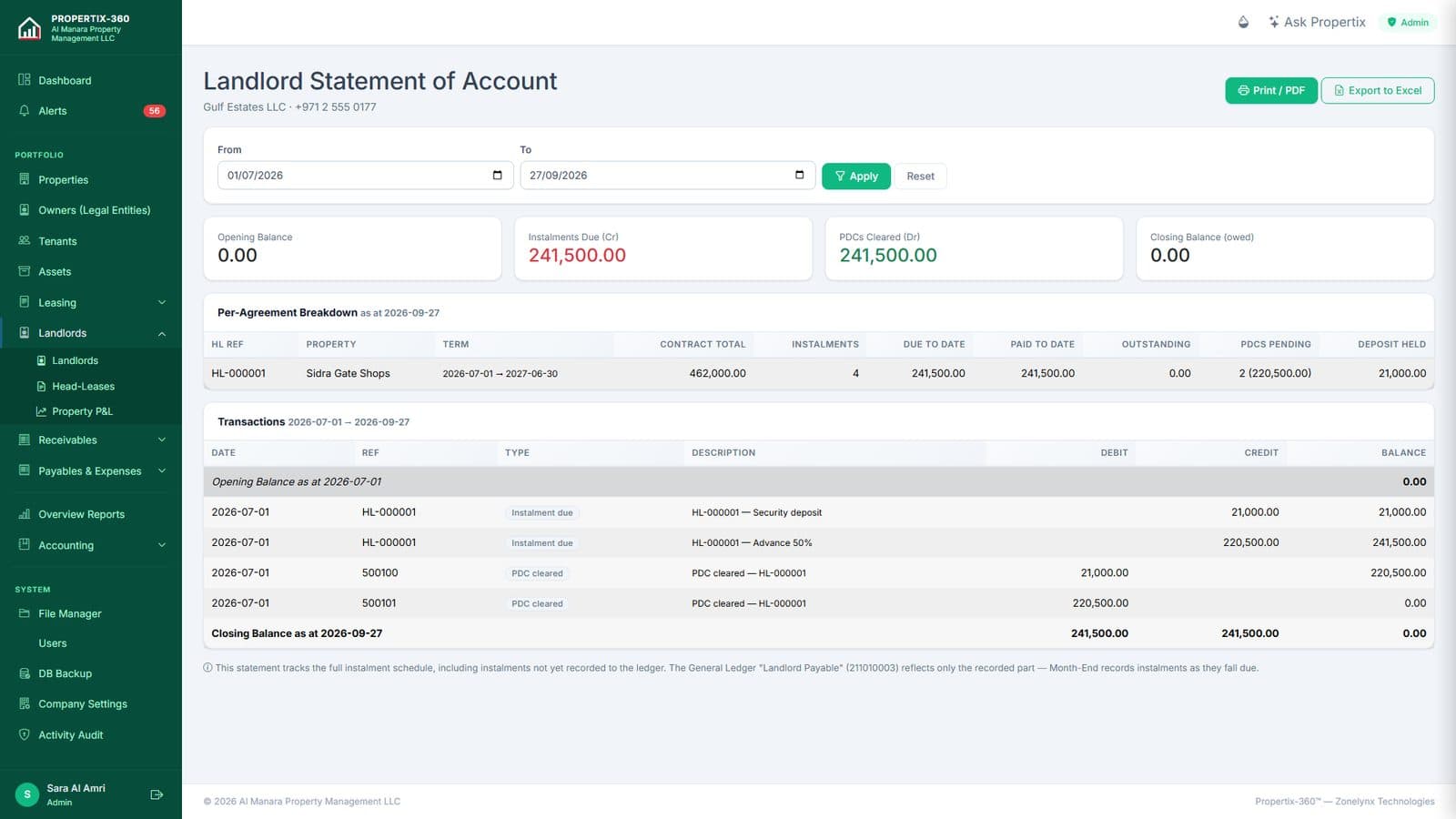Click the DB Backup database icon

pyautogui.click(x=25, y=673)
